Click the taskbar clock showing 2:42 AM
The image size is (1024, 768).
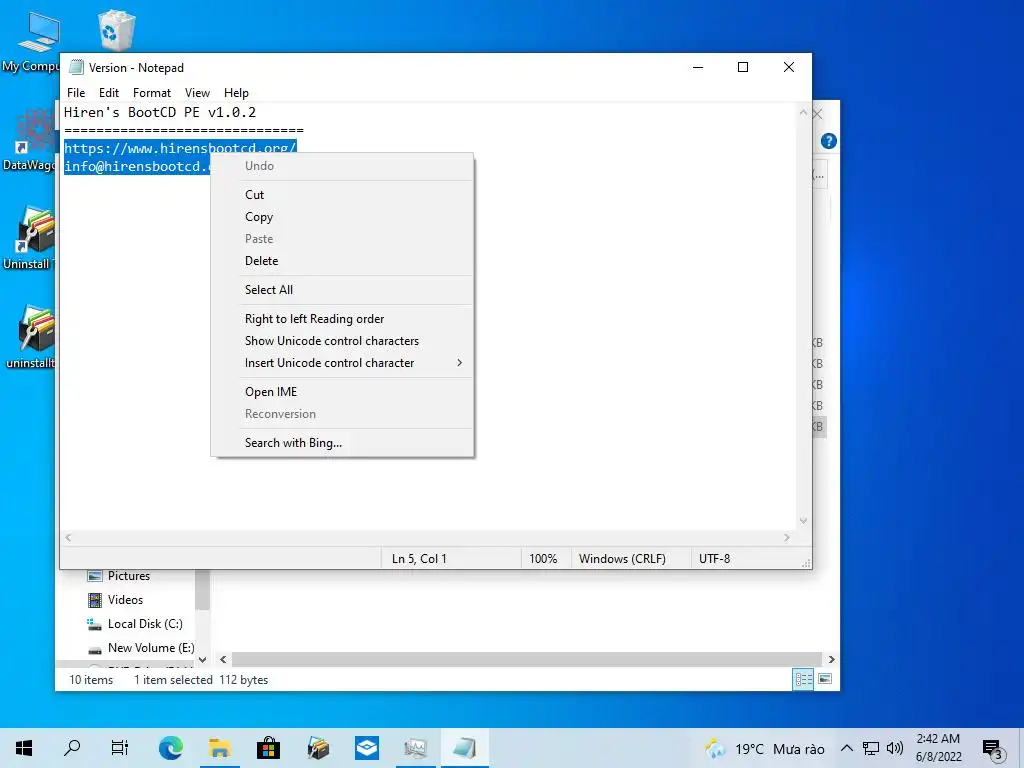point(938,748)
